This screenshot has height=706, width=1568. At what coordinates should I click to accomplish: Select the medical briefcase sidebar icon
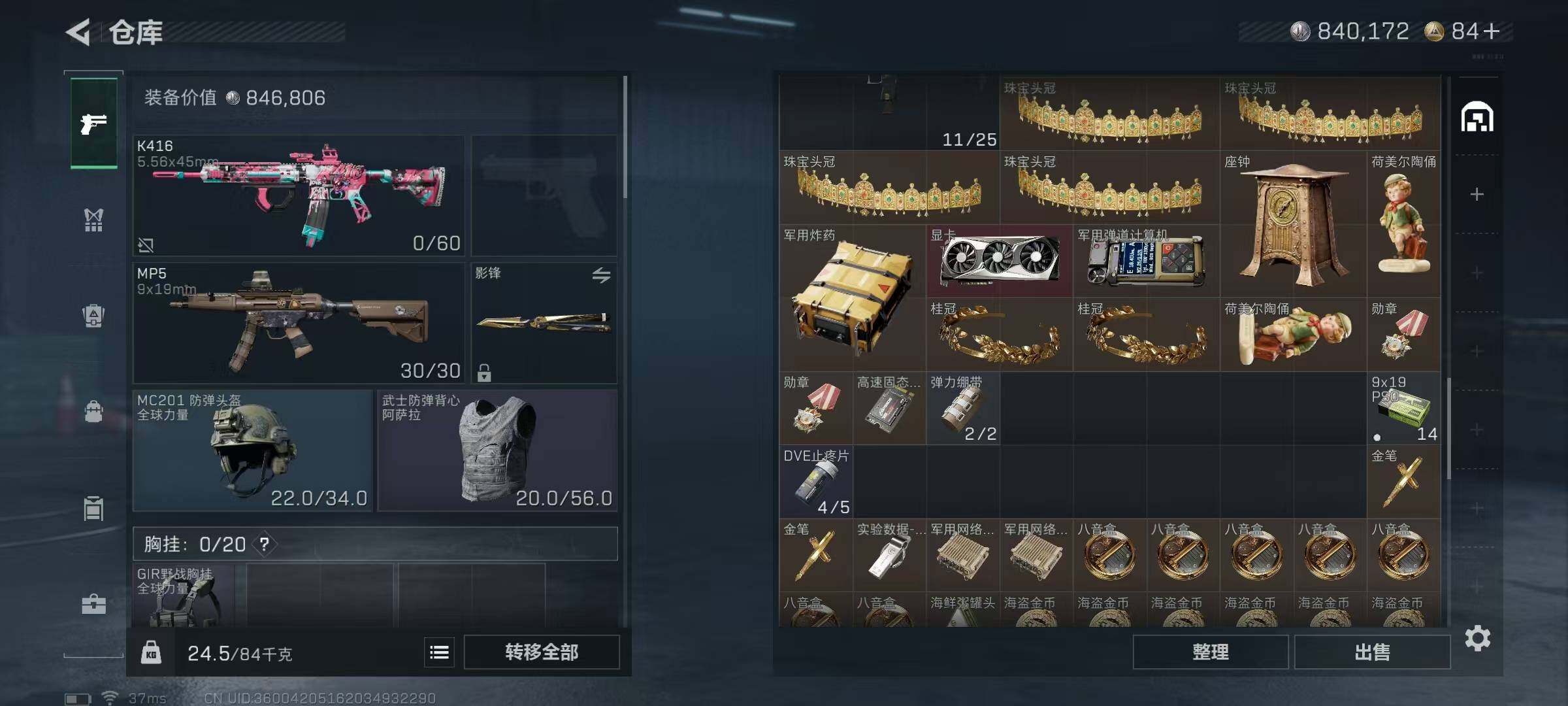[93, 603]
